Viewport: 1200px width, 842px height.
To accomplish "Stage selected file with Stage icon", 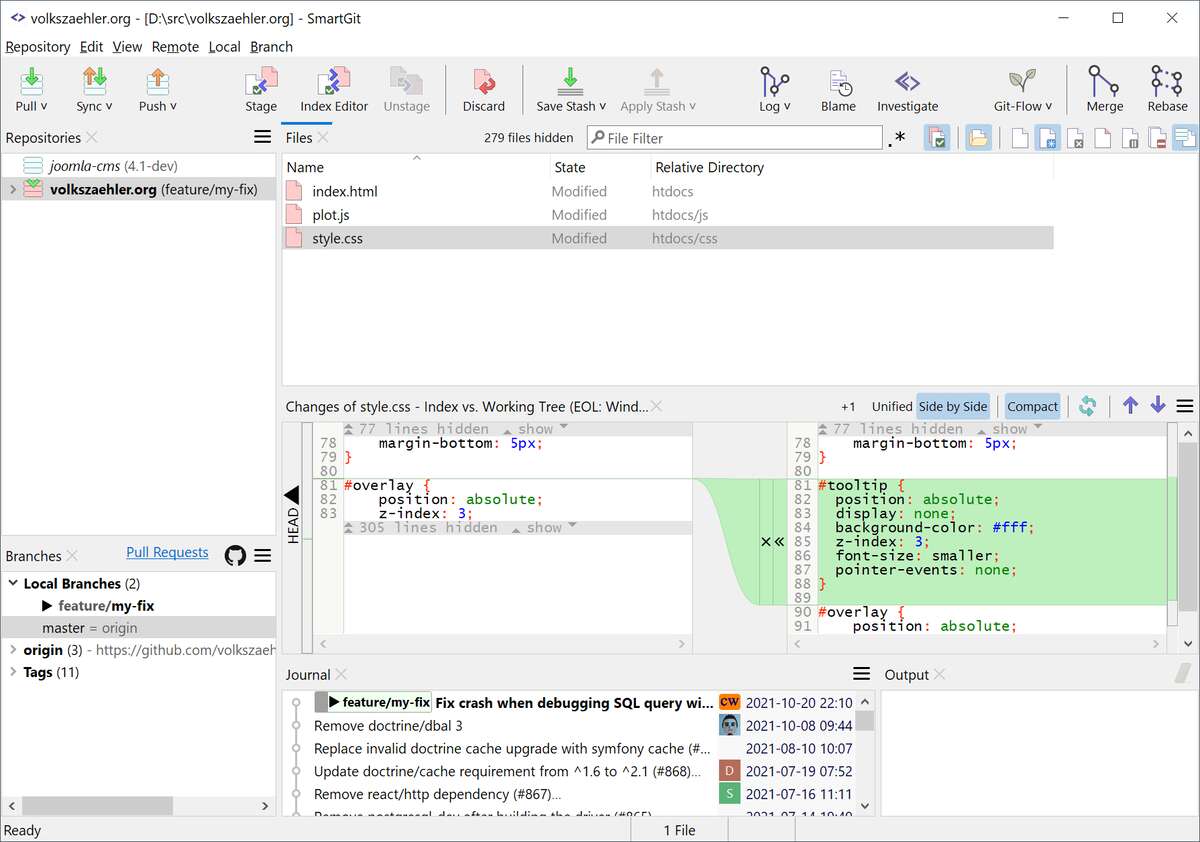I will pos(261,80).
